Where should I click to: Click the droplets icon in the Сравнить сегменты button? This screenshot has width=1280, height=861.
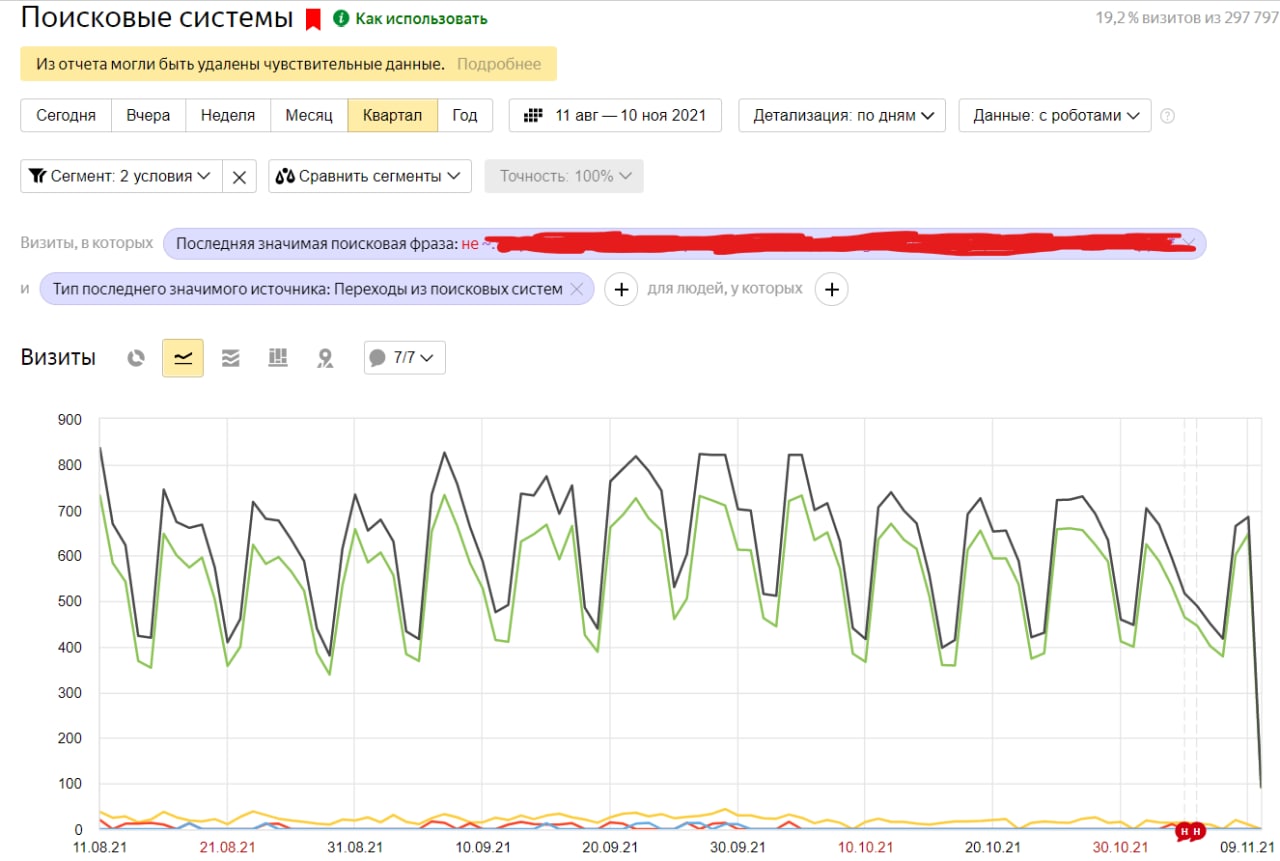(x=285, y=176)
